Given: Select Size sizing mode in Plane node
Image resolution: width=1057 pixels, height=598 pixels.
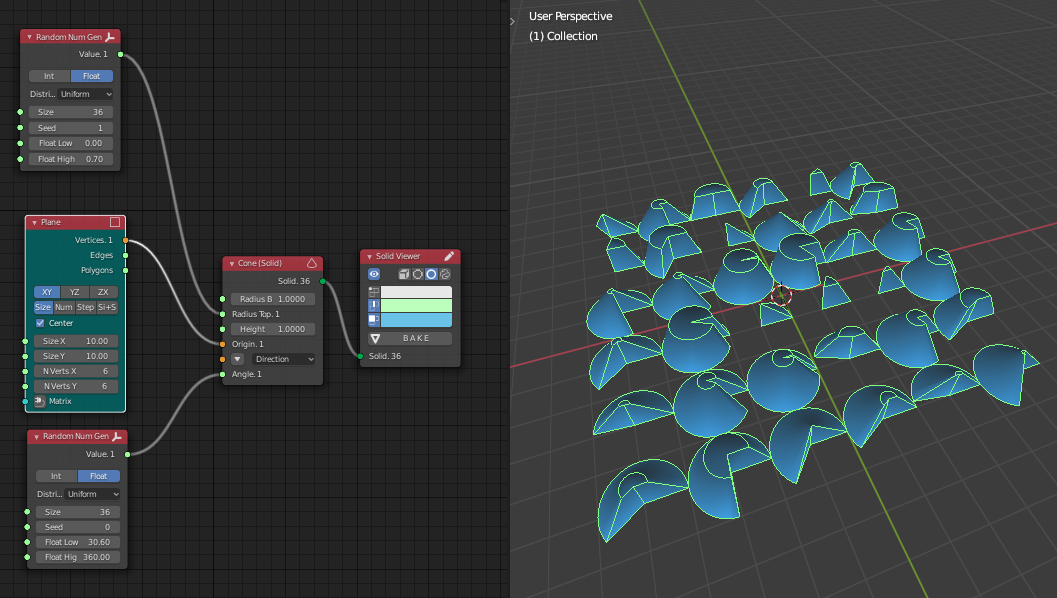Looking at the screenshot, I should coord(43,307).
